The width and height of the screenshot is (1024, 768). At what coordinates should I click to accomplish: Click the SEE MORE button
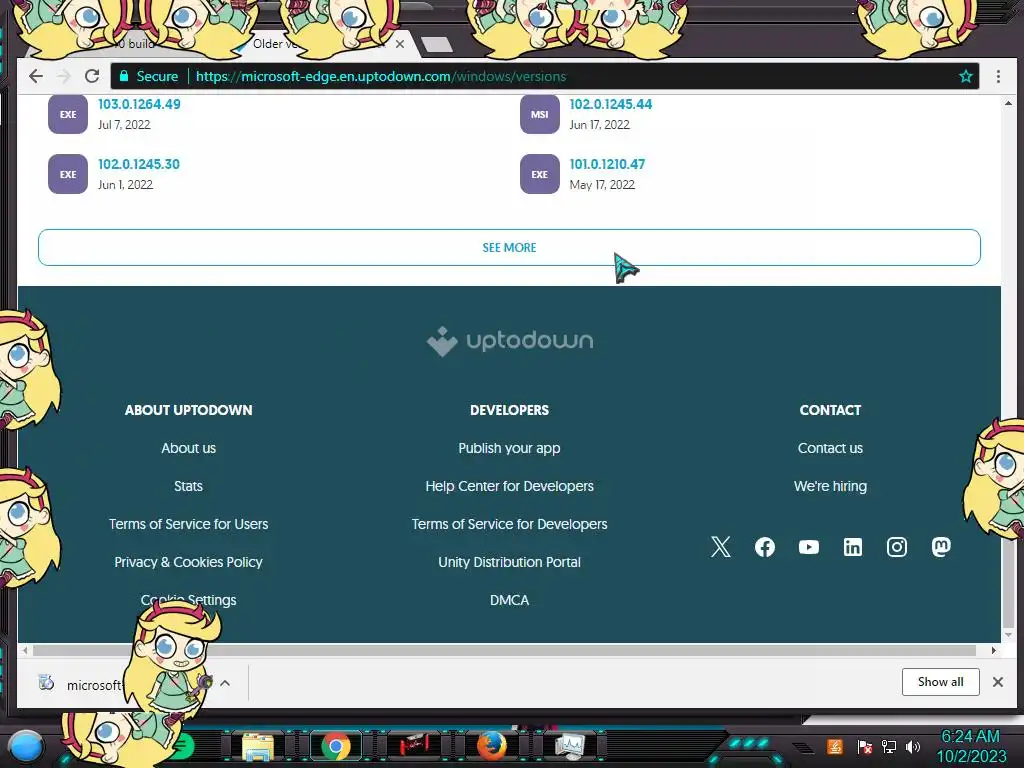coord(509,248)
